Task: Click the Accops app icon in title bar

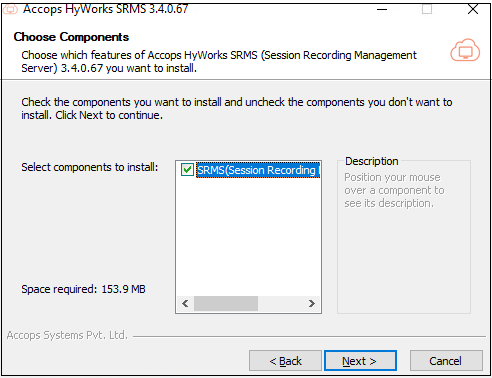Action: pyautogui.click(x=10, y=9)
